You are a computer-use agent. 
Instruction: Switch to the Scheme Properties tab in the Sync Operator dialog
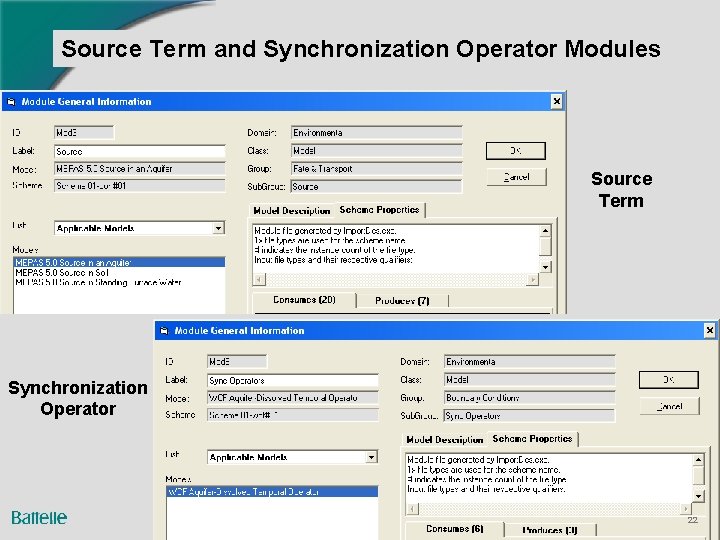click(x=532, y=439)
